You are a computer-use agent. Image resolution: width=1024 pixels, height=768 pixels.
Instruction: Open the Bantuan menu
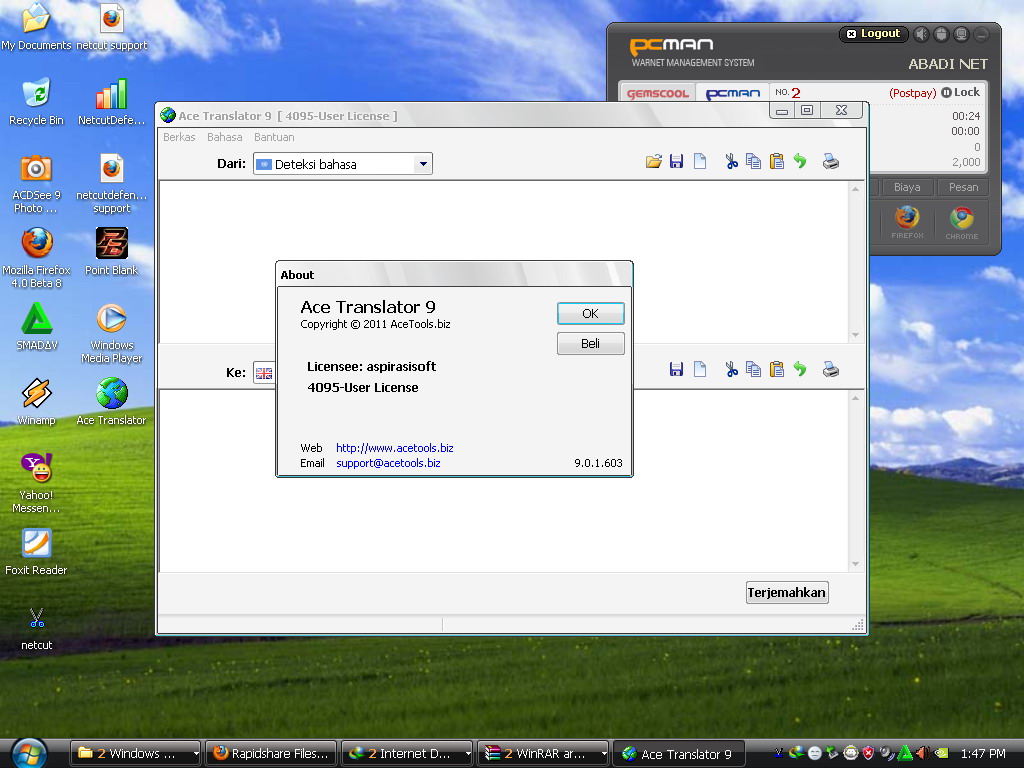[x=274, y=137]
